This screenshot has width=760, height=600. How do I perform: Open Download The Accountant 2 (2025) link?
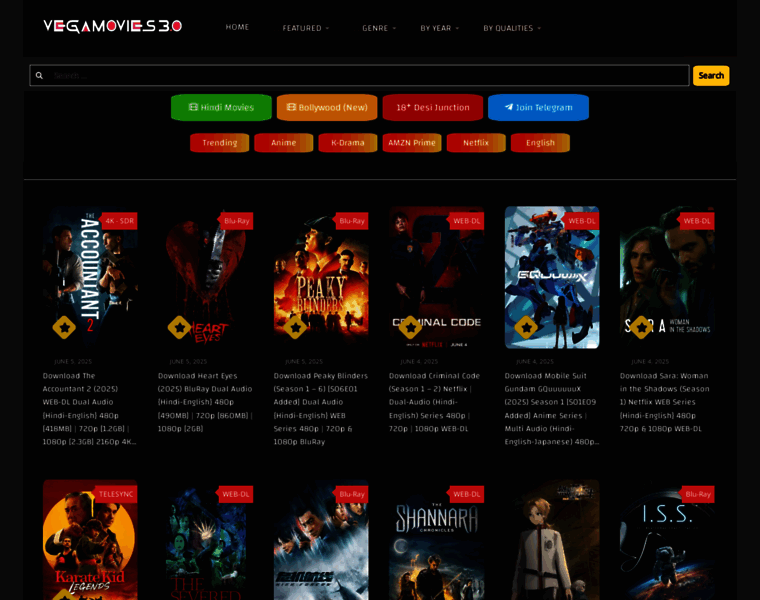pyautogui.click(x=90, y=409)
